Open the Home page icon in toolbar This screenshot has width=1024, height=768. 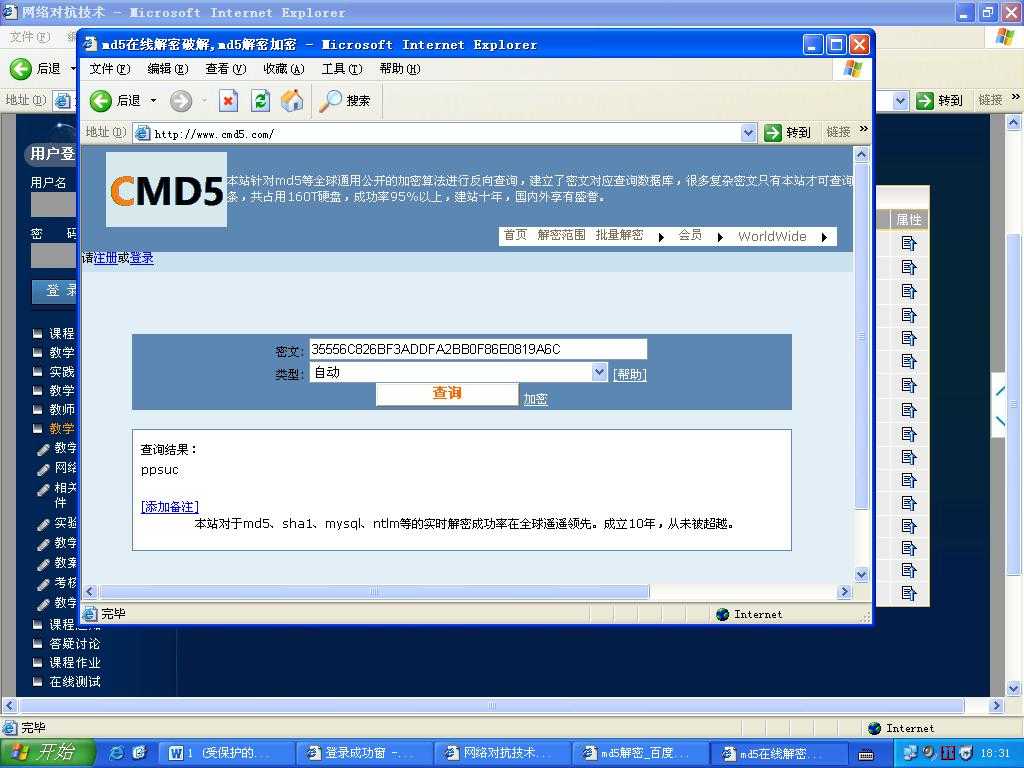coord(292,101)
